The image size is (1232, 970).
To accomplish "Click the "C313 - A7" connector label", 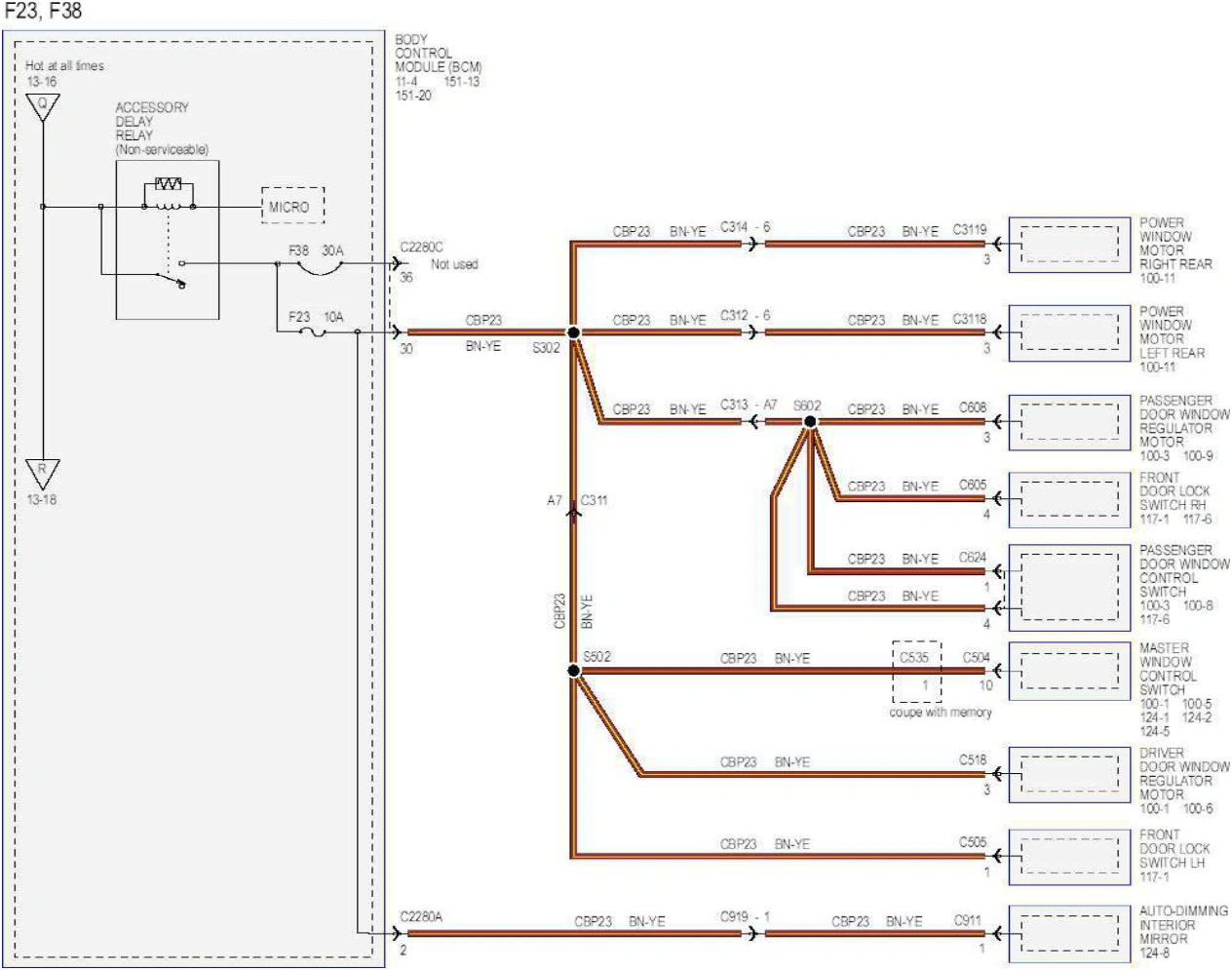I will tap(749, 405).
